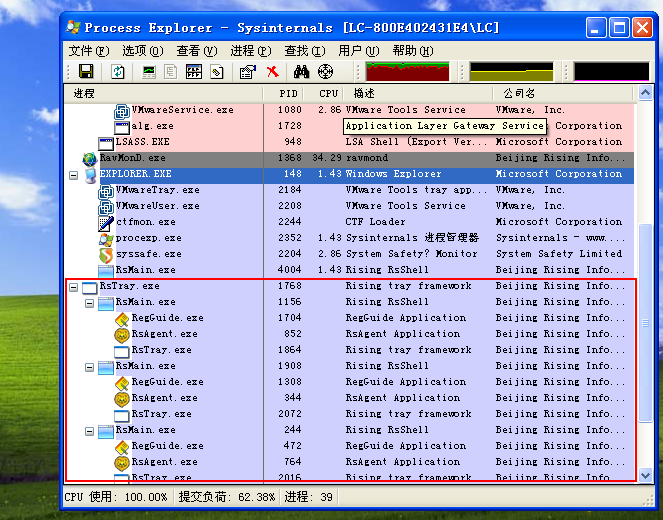Click the Refresh Now toolbar icon
663x520 pixels.
coord(118,71)
